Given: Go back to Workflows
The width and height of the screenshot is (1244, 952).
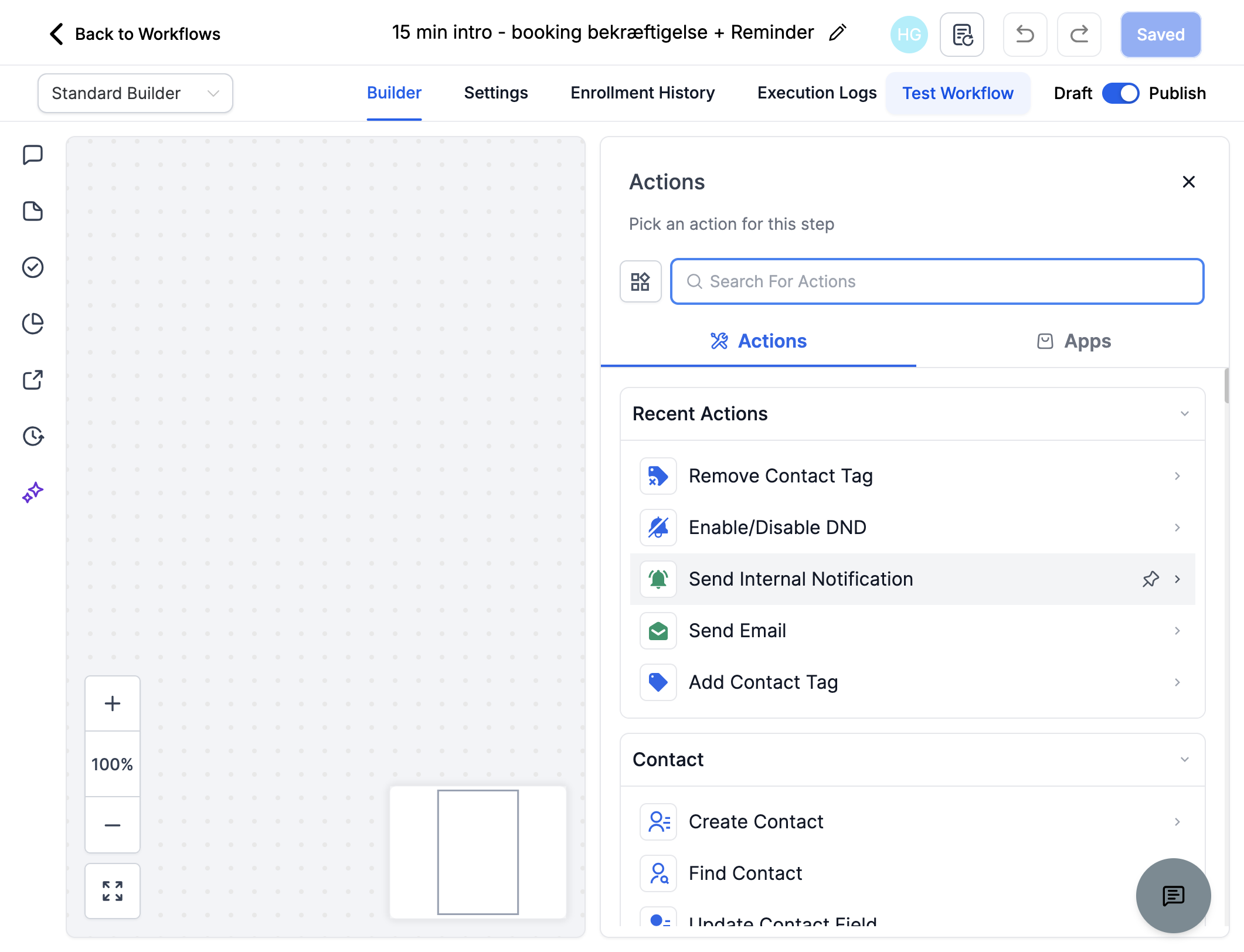Looking at the screenshot, I should pos(135,34).
